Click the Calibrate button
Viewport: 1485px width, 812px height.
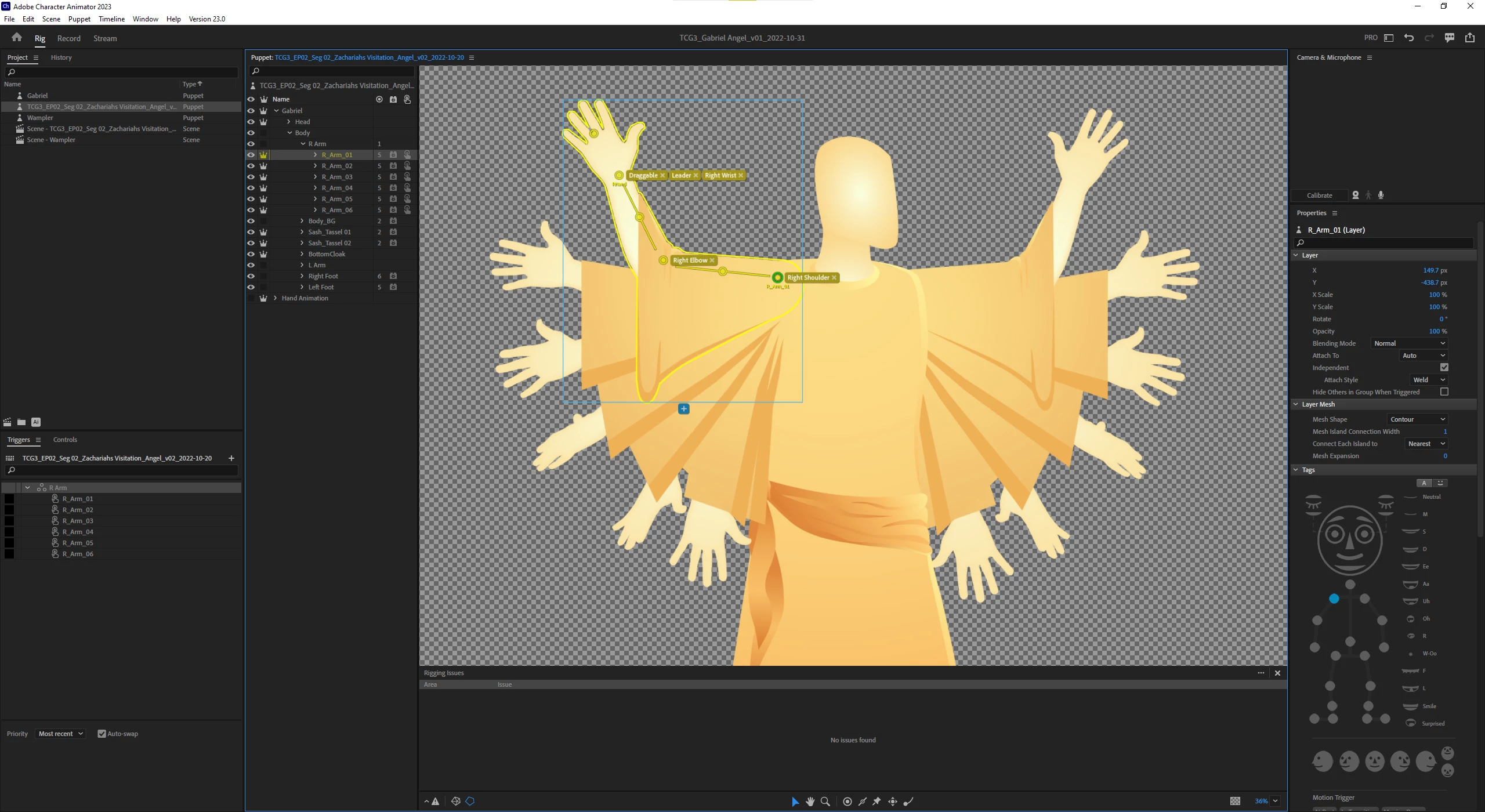coord(1319,195)
